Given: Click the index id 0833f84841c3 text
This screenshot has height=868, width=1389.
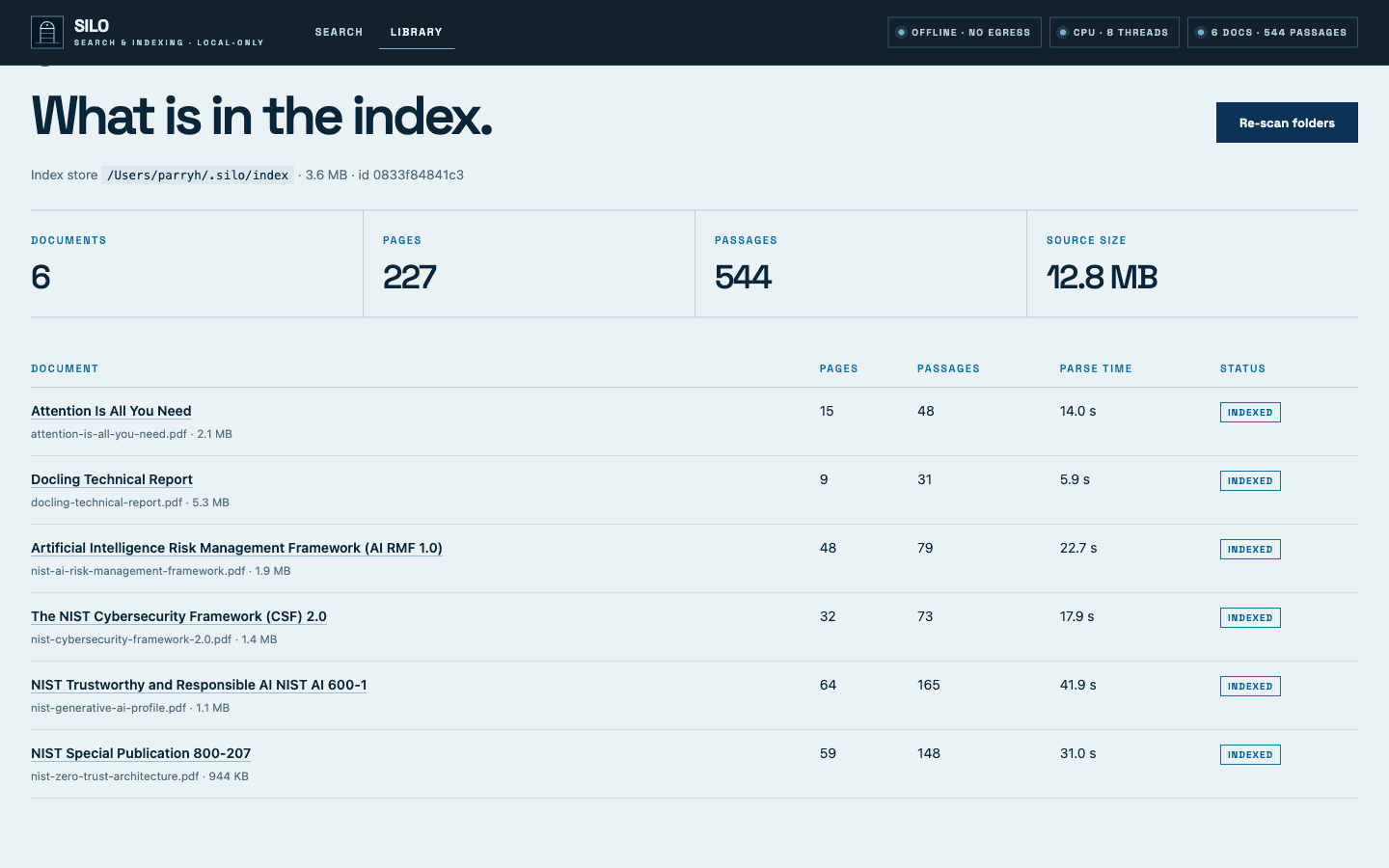Looking at the screenshot, I should point(411,175).
